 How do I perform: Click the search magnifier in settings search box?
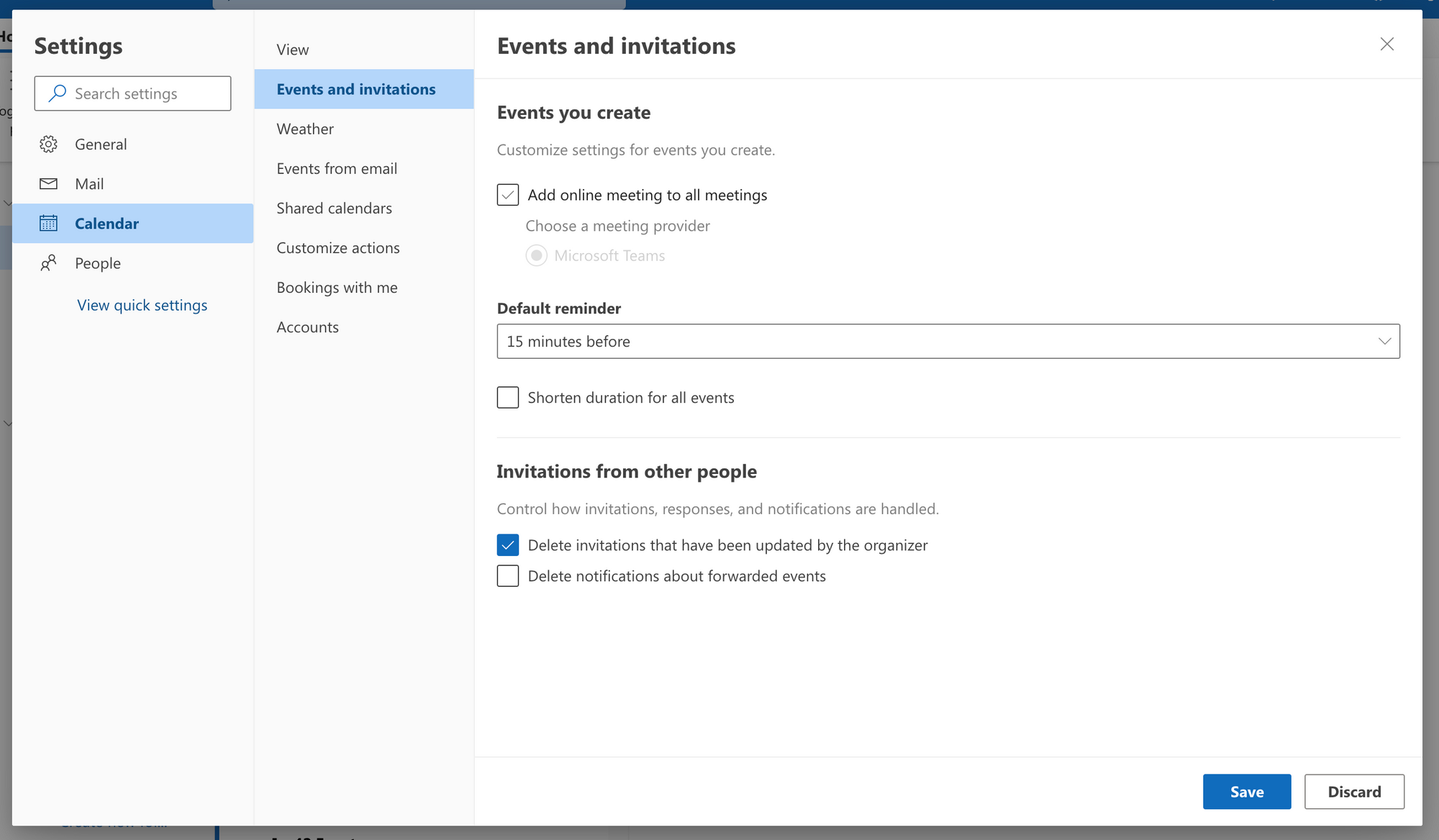click(56, 93)
